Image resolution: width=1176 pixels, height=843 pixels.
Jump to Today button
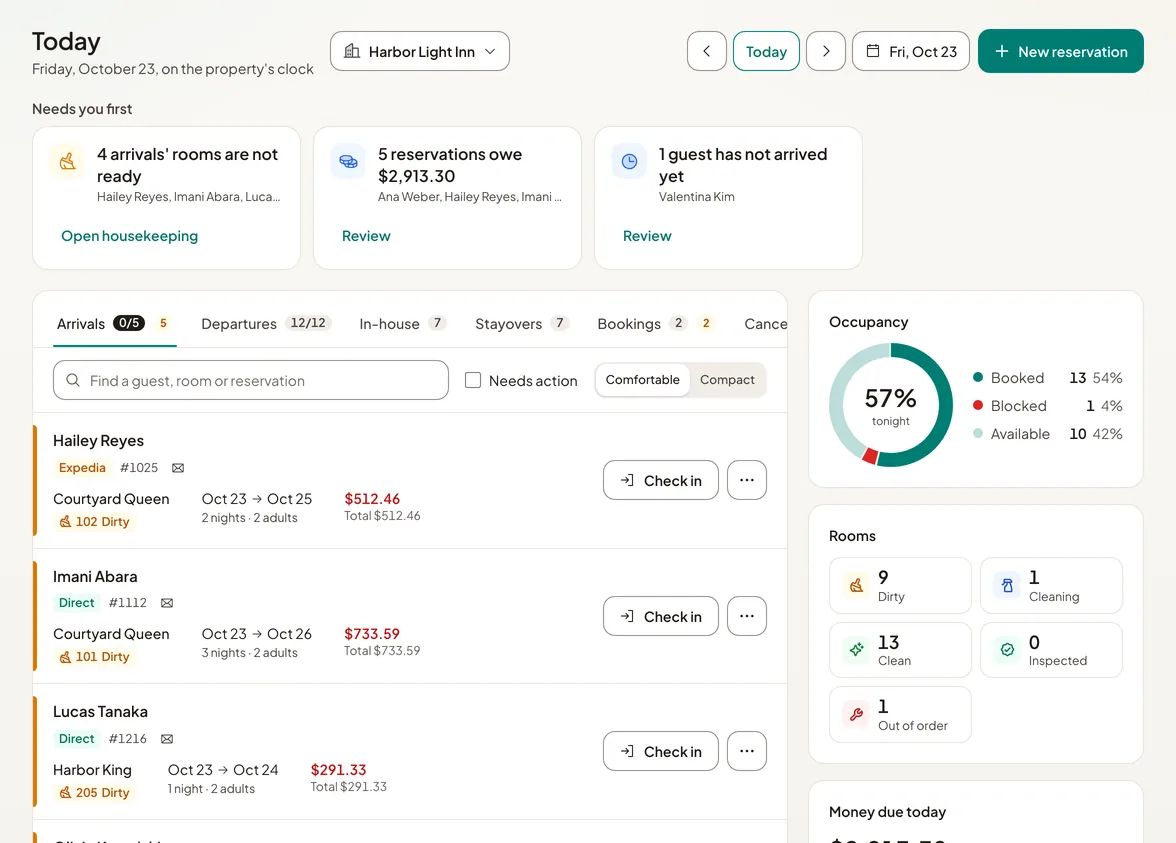tap(766, 51)
